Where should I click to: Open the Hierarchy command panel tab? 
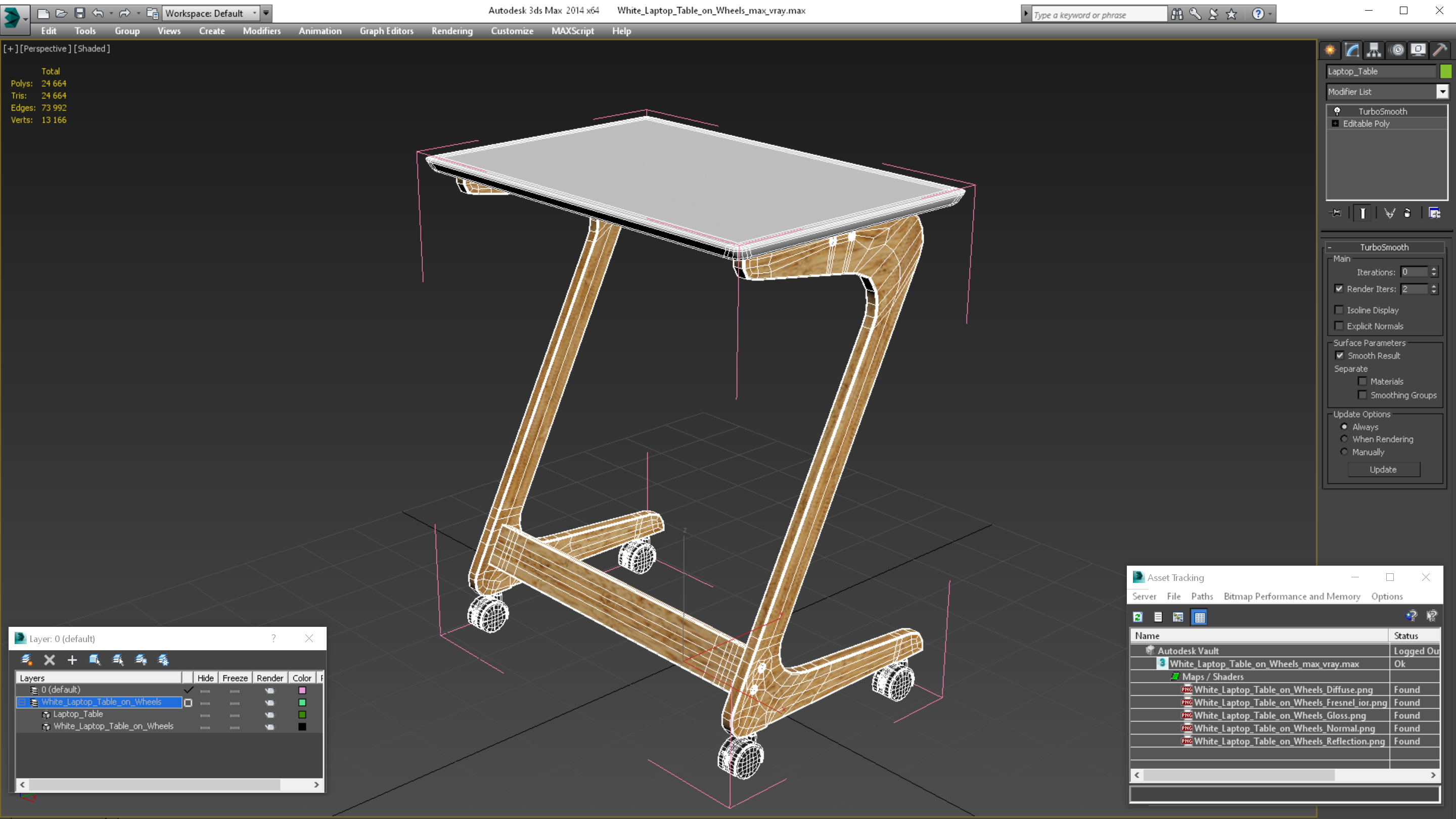point(1374,51)
